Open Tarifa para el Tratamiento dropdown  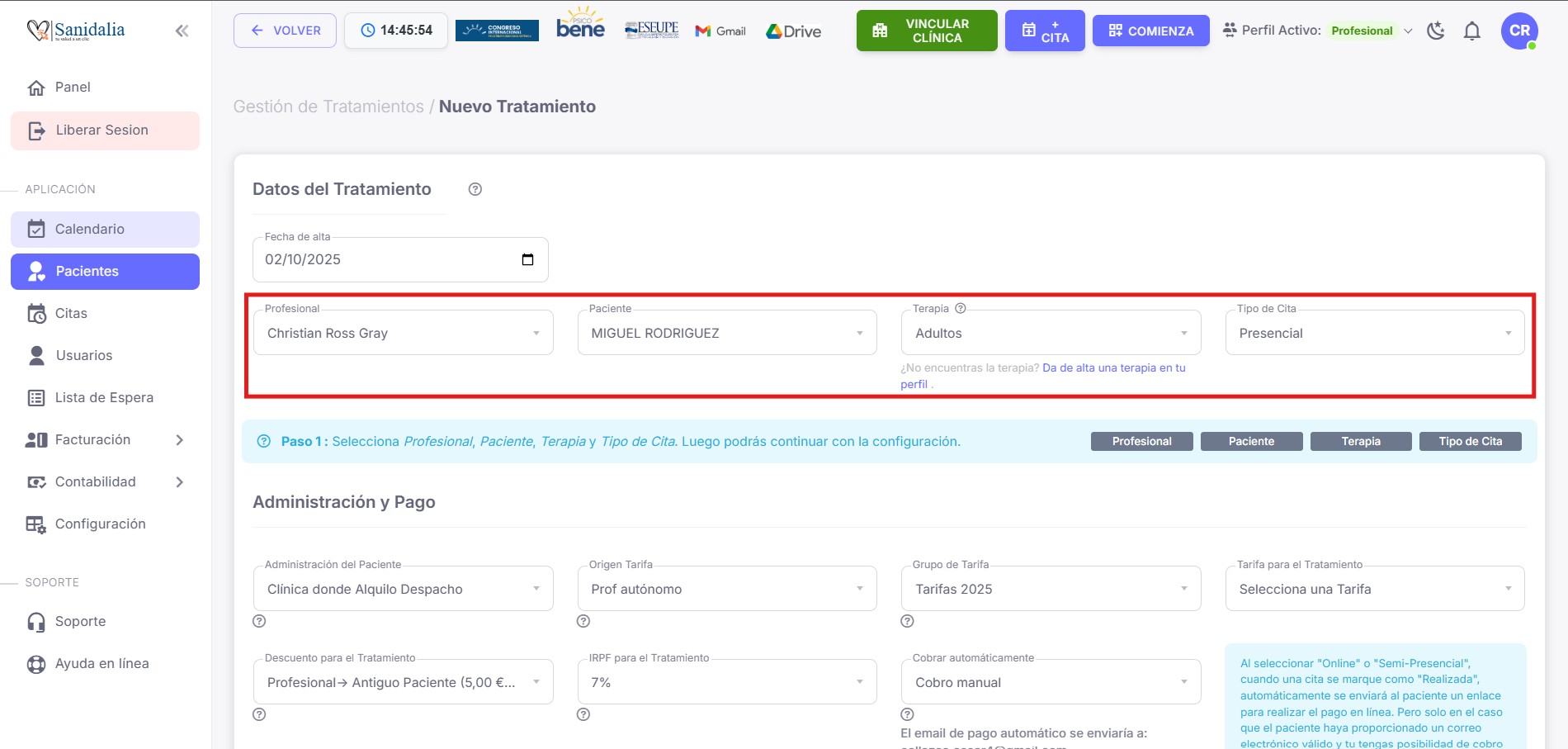tap(1374, 589)
